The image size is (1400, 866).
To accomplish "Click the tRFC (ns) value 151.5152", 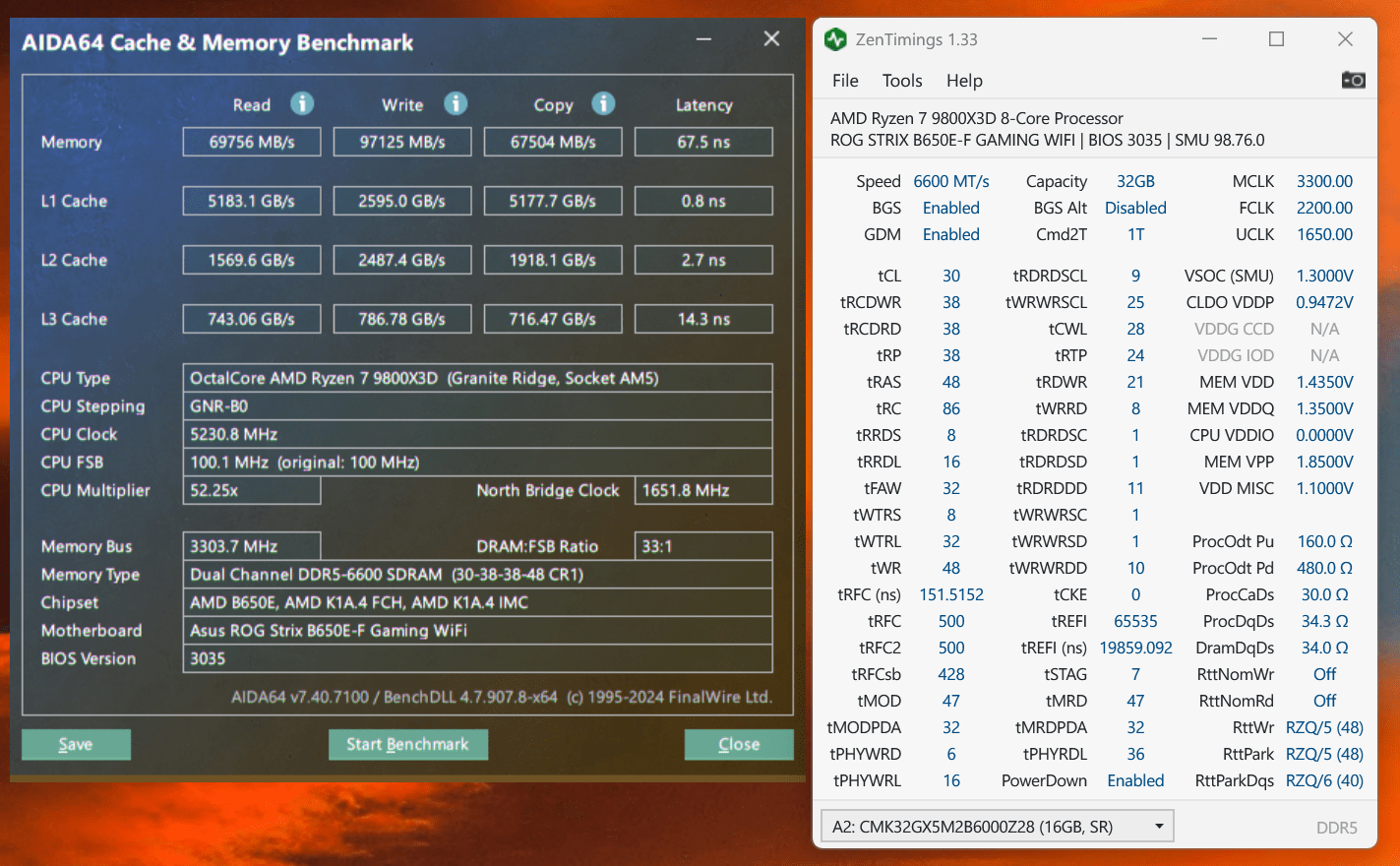I will pyautogui.click(x=951, y=594).
